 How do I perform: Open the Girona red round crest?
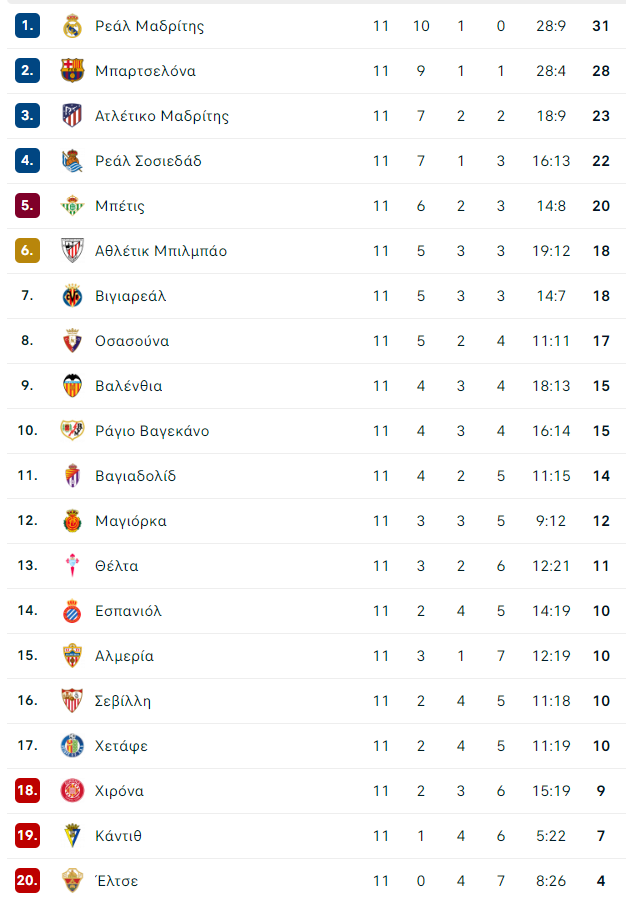[72, 791]
